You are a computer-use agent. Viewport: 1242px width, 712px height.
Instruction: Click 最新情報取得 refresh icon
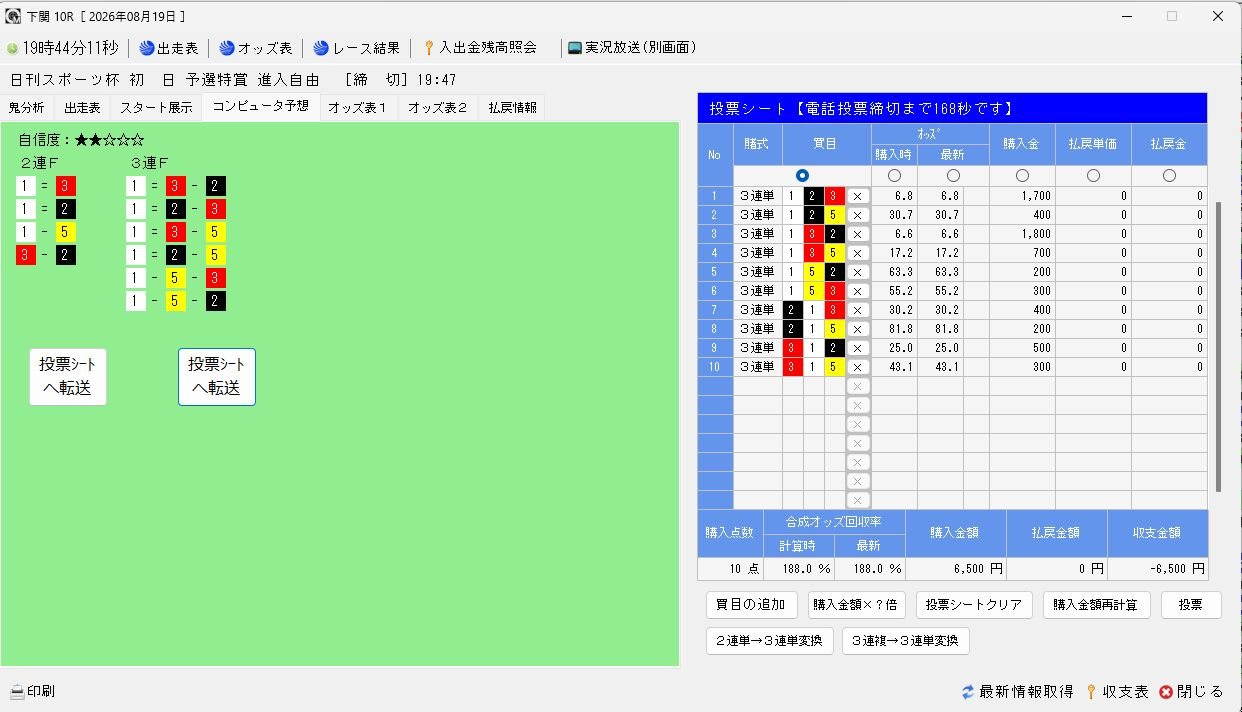[x=967, y=692]
